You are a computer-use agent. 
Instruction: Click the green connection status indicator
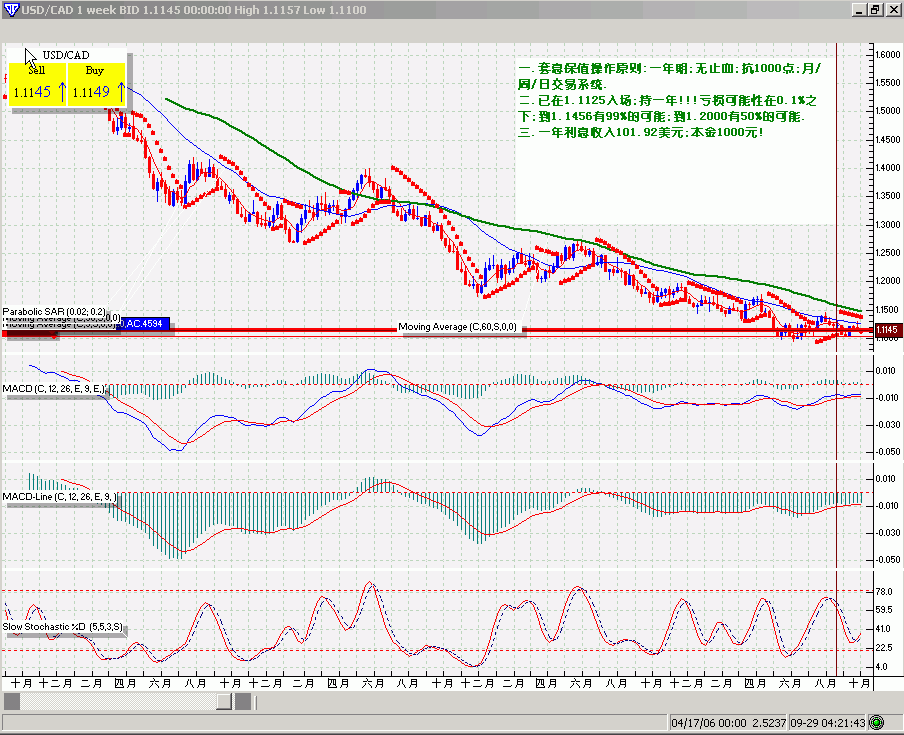pos(876,722)
